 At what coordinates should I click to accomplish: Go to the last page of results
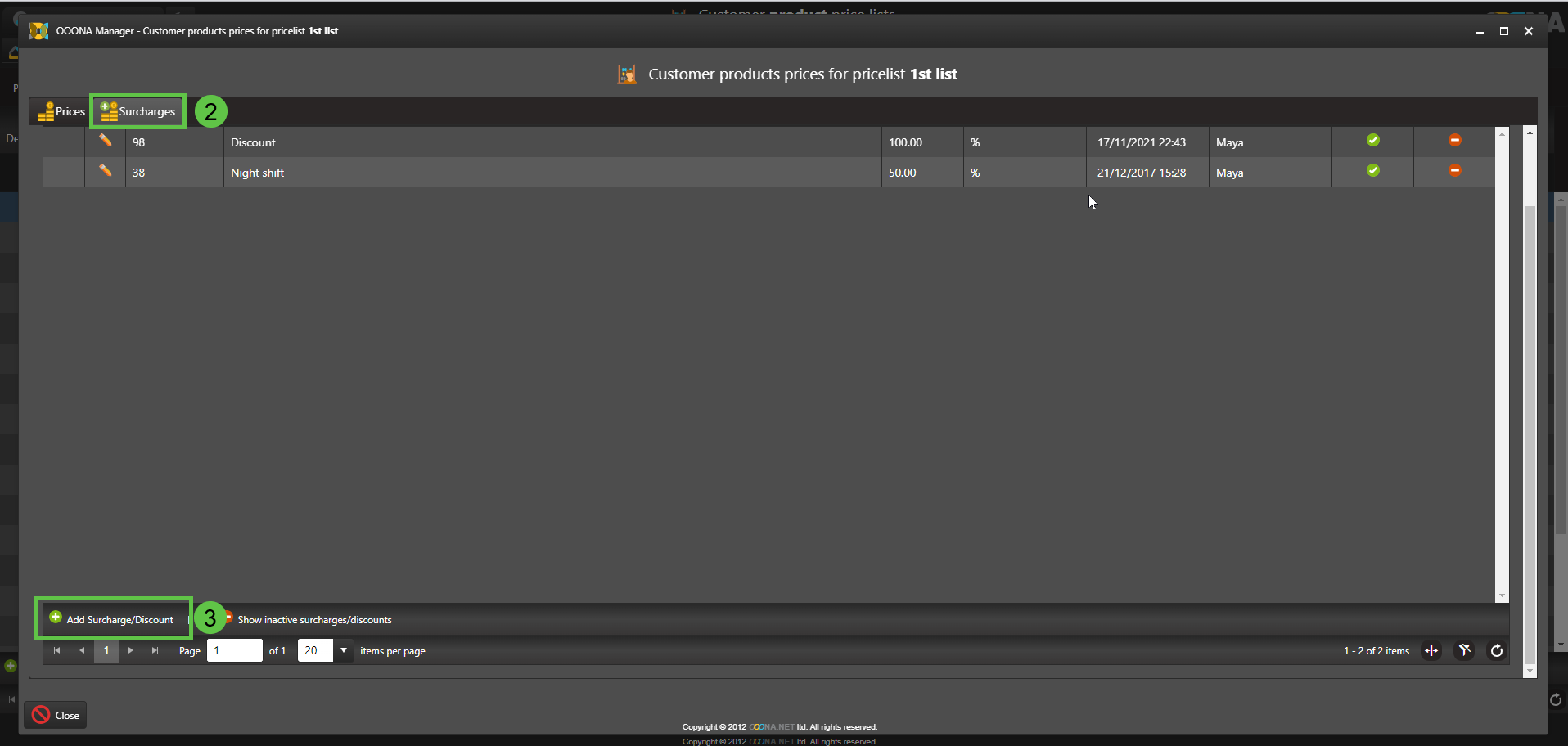pos(155,651)
